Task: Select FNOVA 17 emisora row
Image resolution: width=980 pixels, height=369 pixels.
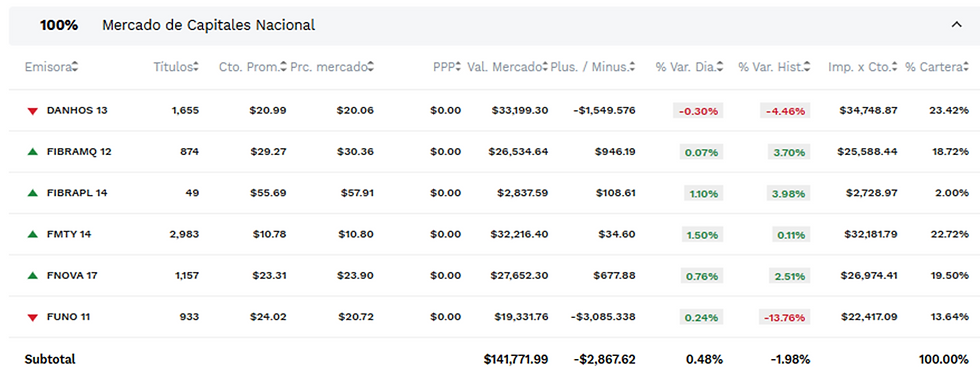Action: pyautogui.click(x=489, y=276)
